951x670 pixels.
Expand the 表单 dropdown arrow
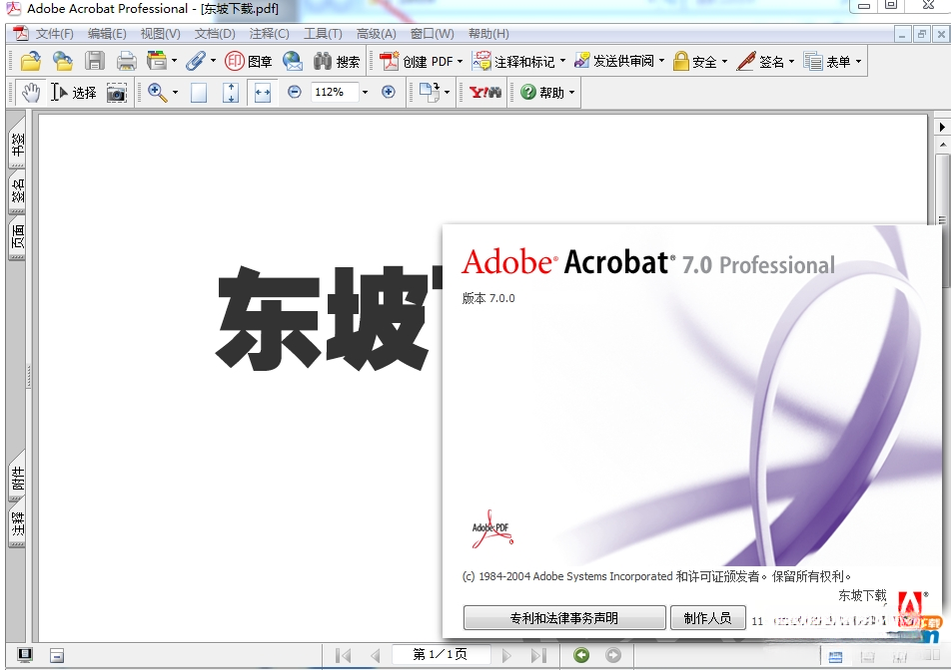(858, 61)
